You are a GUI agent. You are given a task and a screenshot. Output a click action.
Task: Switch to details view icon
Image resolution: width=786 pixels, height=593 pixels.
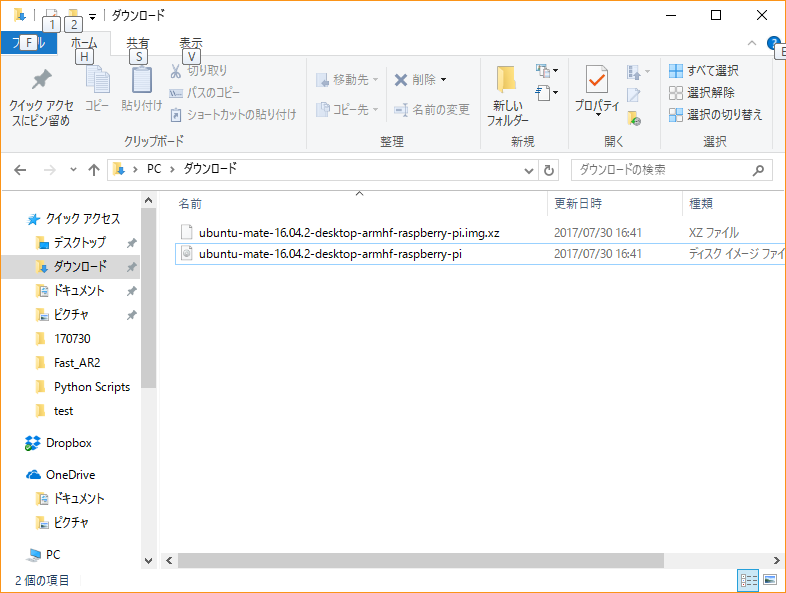(748, 580)
